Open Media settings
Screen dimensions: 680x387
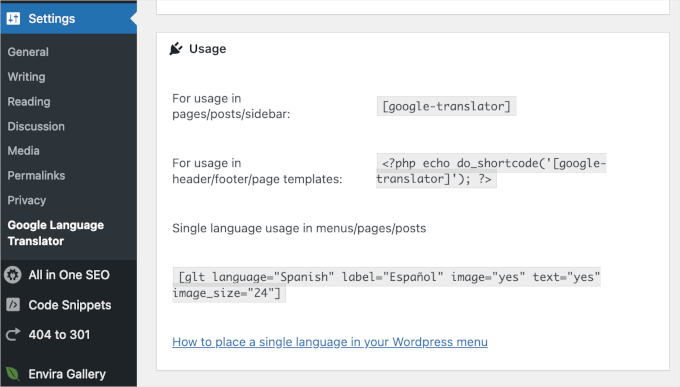click(23, 151)
